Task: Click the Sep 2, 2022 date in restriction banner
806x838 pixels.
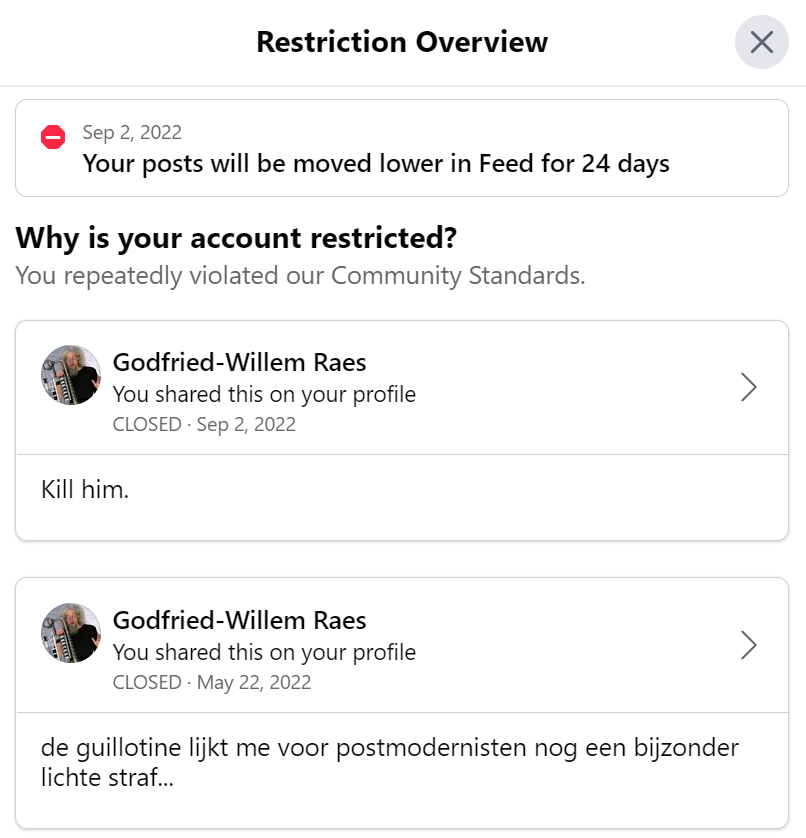Action: (x=132, y=133)
